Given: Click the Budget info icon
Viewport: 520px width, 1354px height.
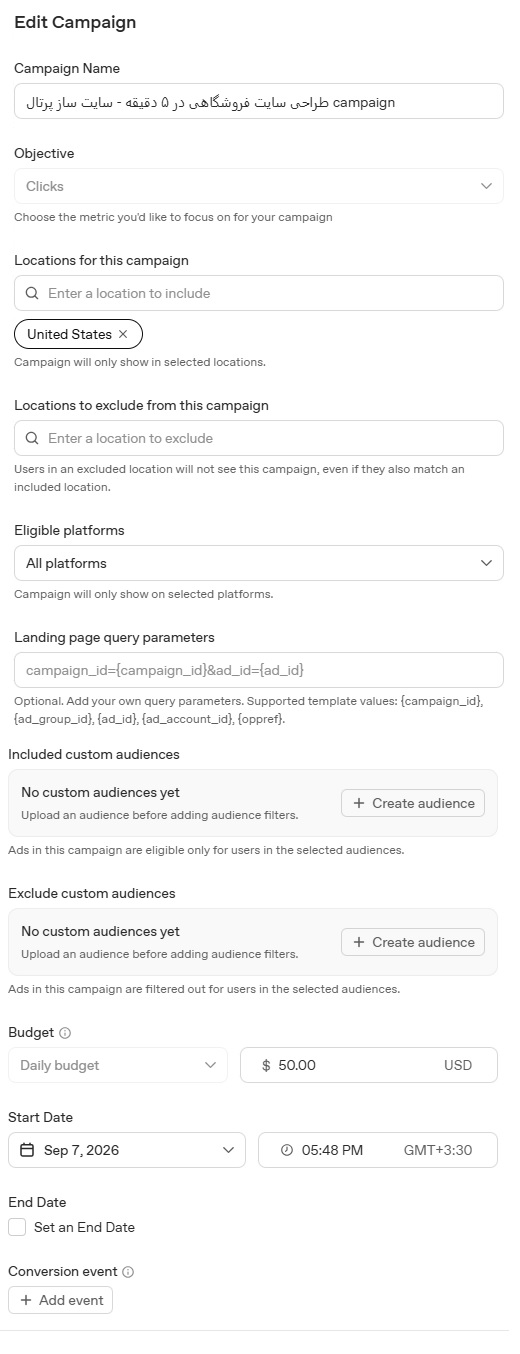Looking at the screenshot, I should (x=65, y=1033).
